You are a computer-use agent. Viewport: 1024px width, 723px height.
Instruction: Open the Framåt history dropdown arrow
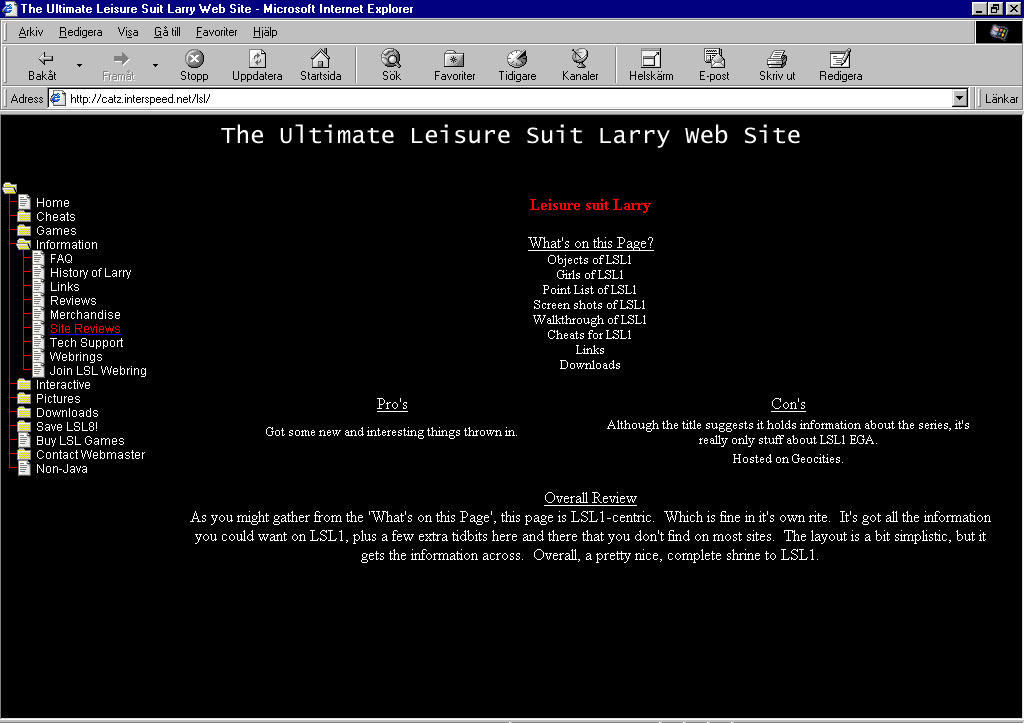click(x=155, y=65)
